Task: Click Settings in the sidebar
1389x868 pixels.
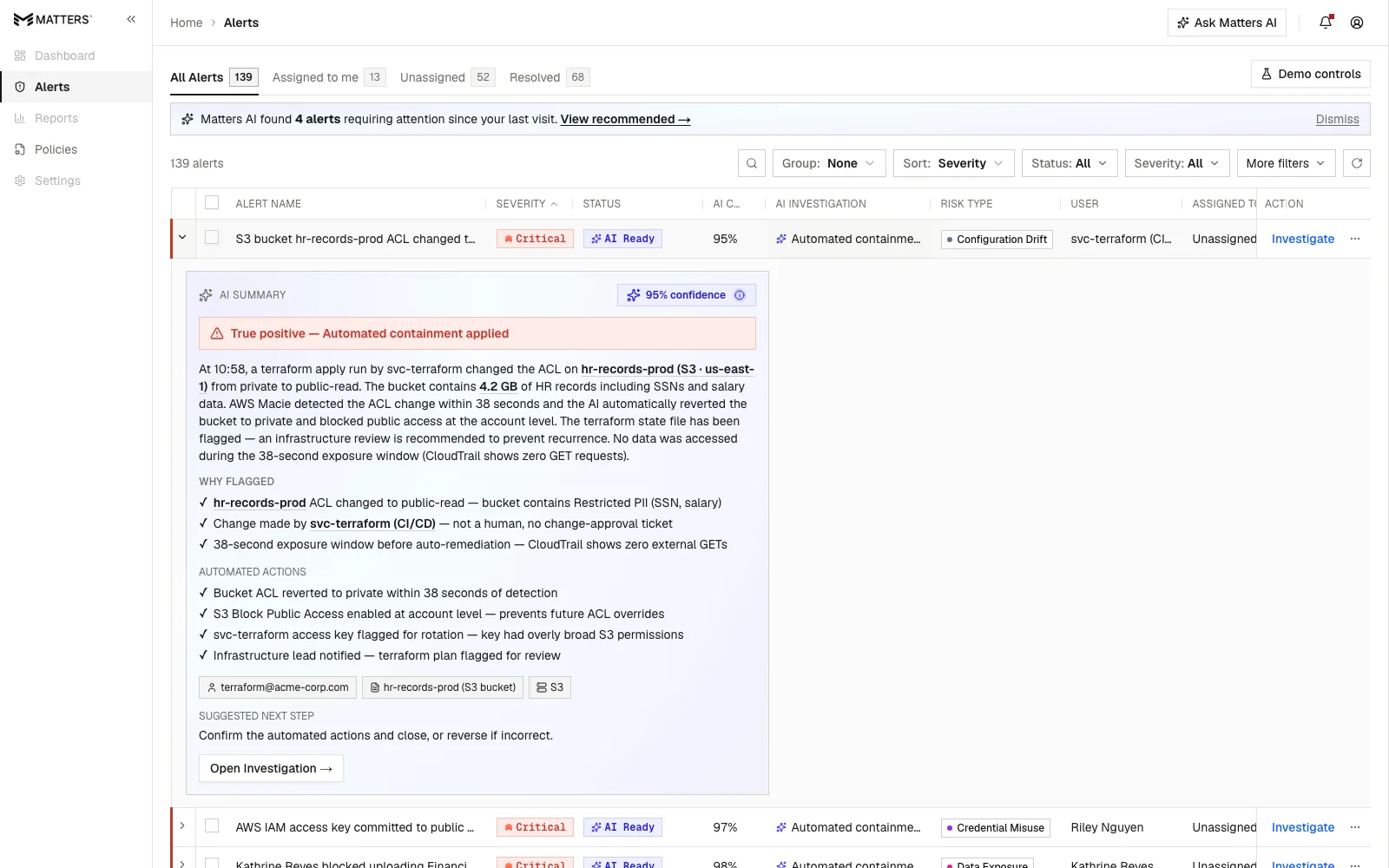Action: (76, 181)
